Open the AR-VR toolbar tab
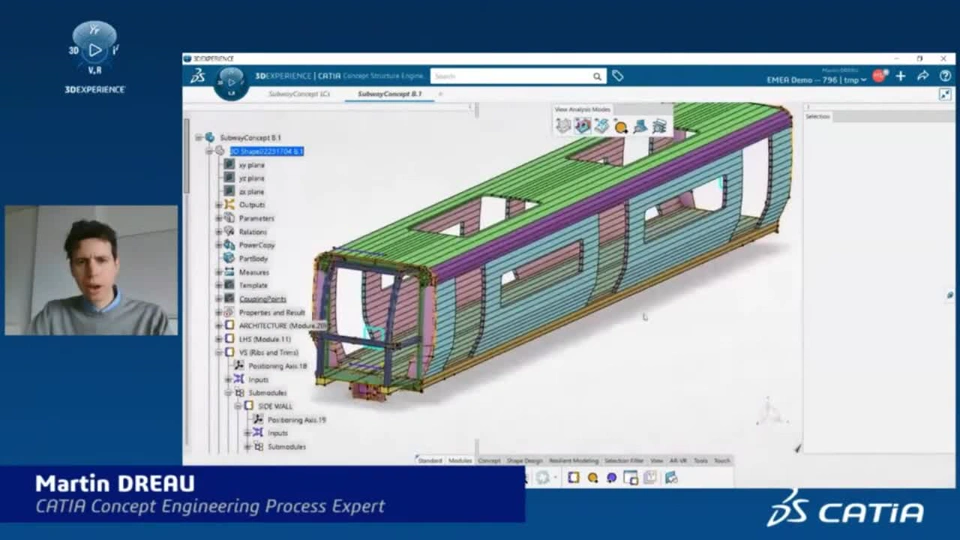Screen dimensions: 960x540 [x=678, y=460]
